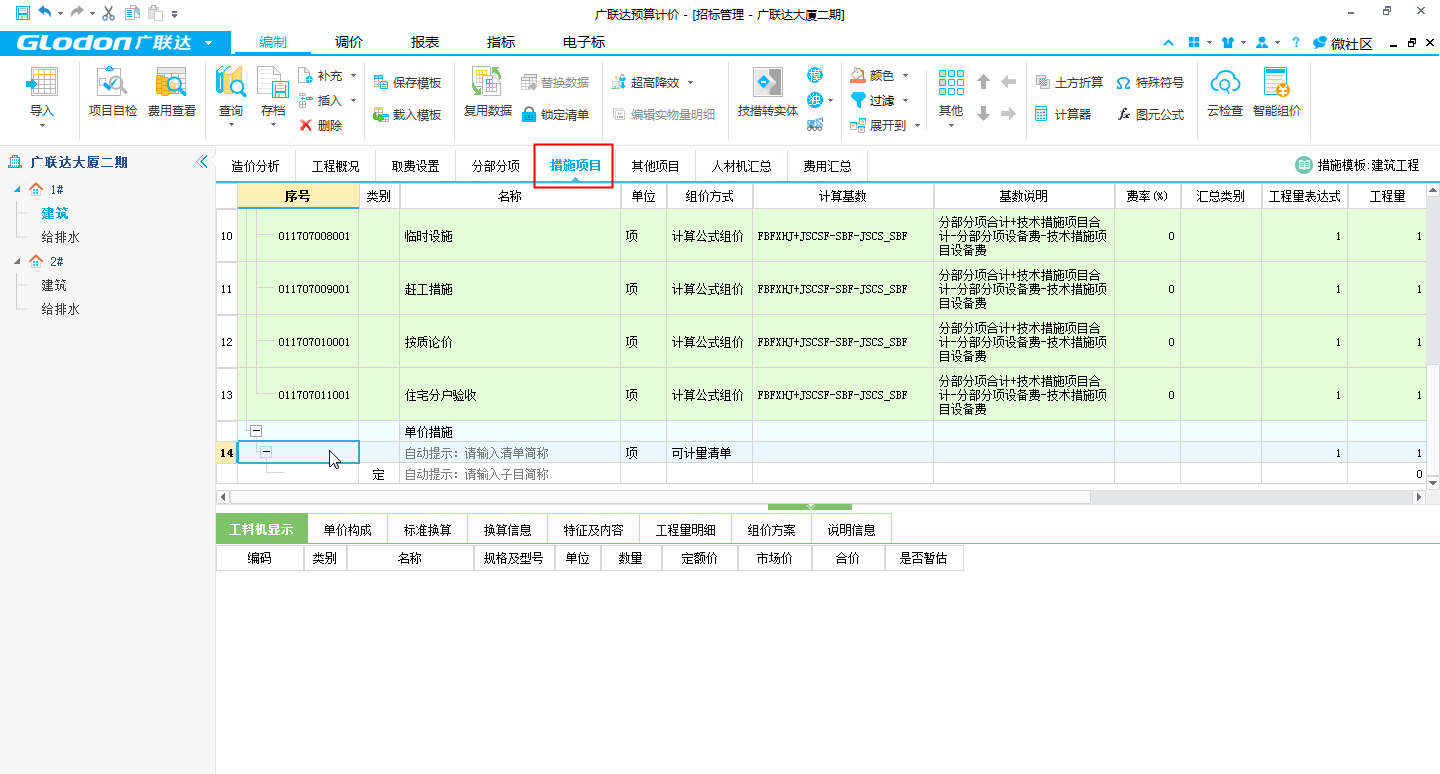Click 技措转实体 conversion icon
The height and width of the screenshot is (774, 1440).
point(767,92)
